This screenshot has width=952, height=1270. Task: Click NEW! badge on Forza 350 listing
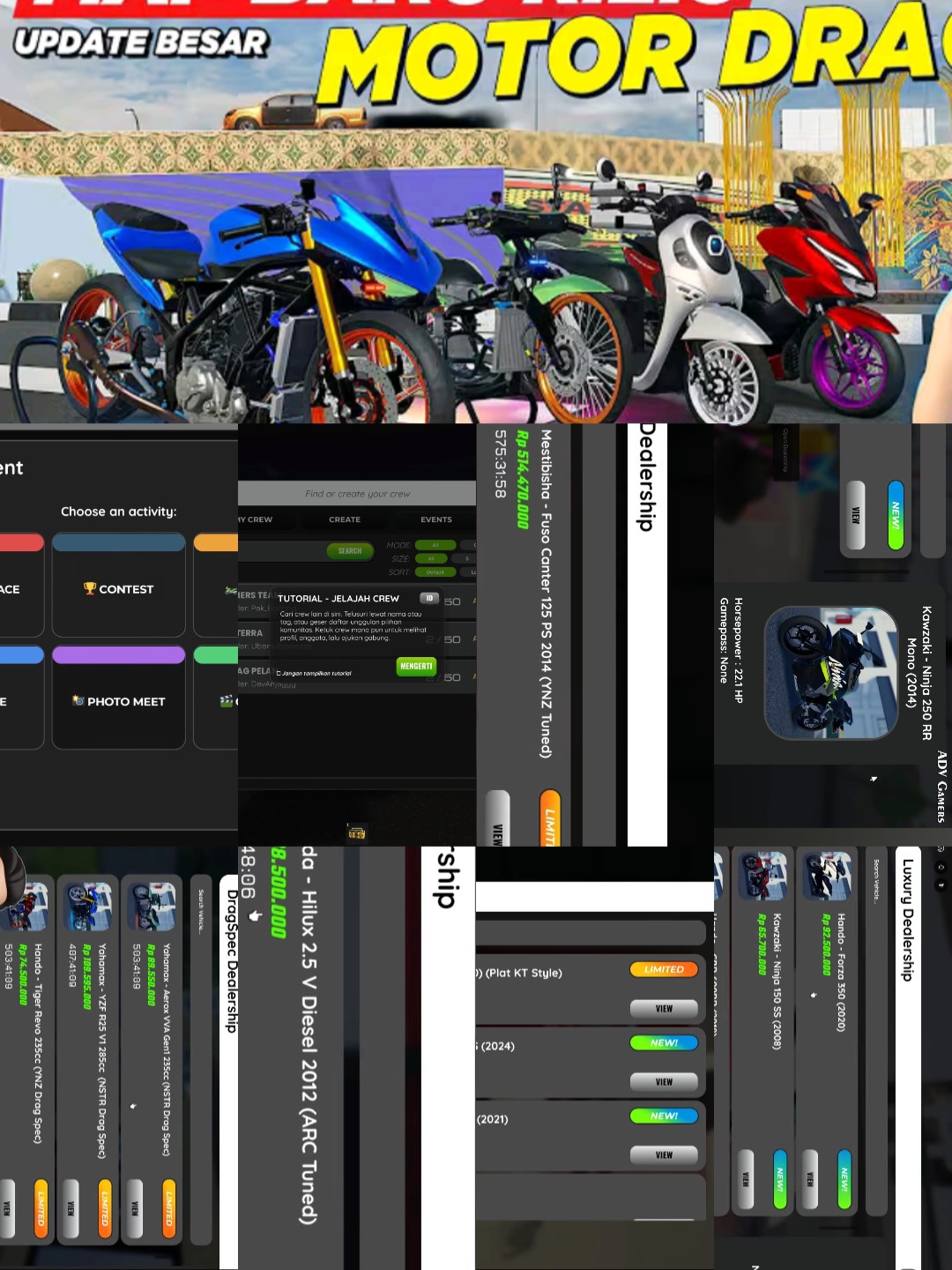tap(844, 1178)
